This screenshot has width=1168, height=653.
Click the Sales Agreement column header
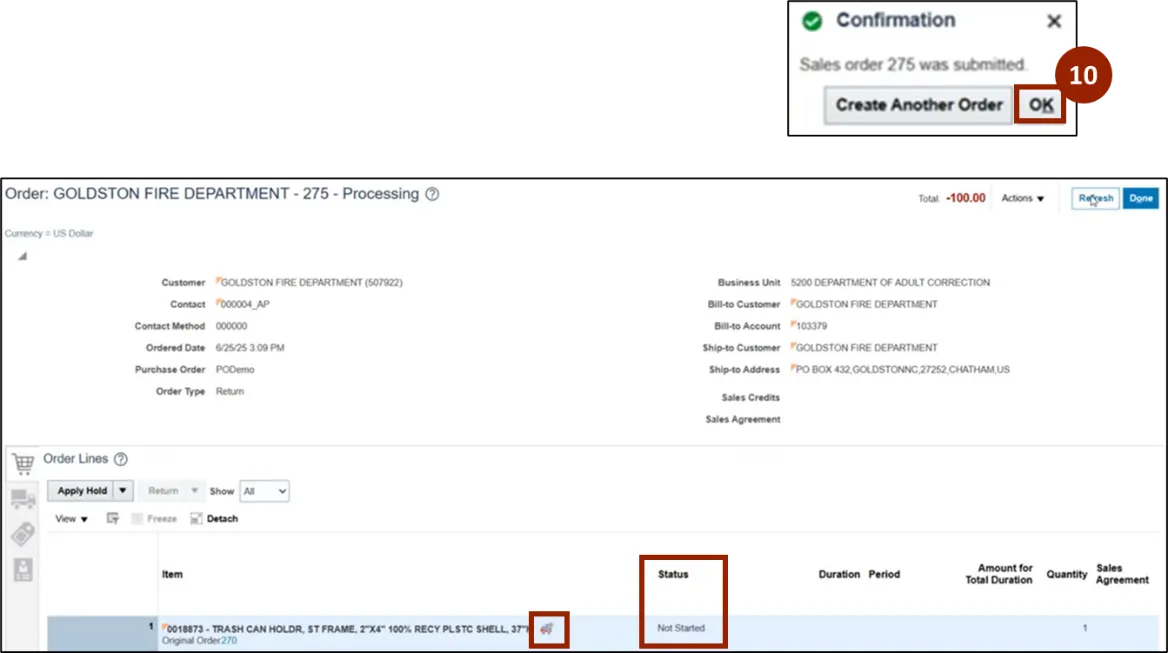[x=1122, y=574]
